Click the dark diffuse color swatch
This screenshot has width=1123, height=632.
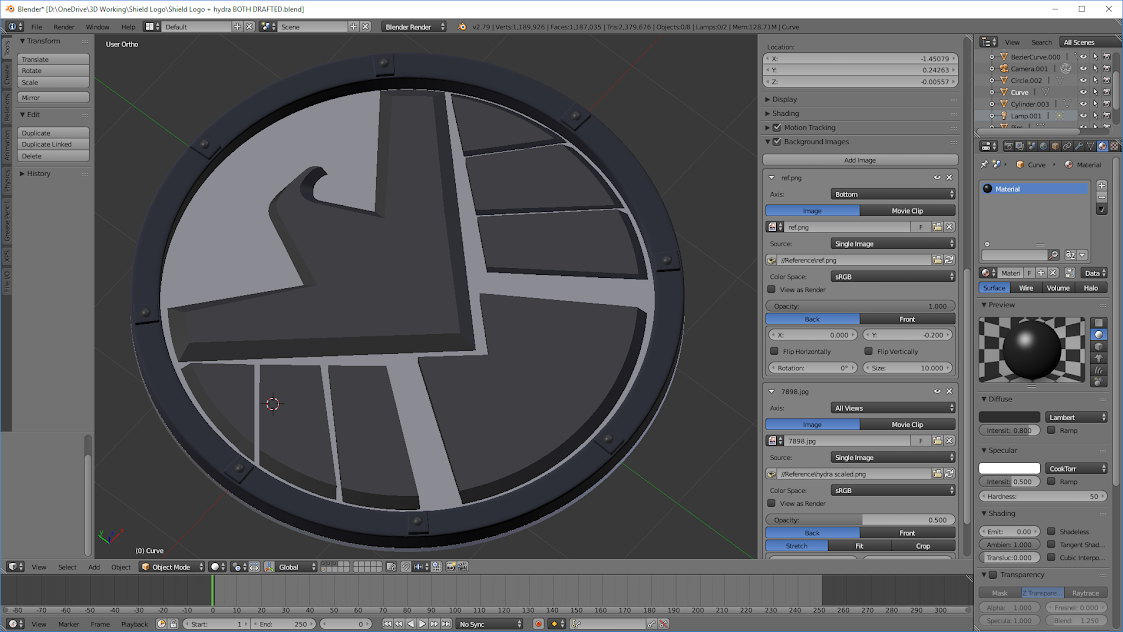[1009, 417]
